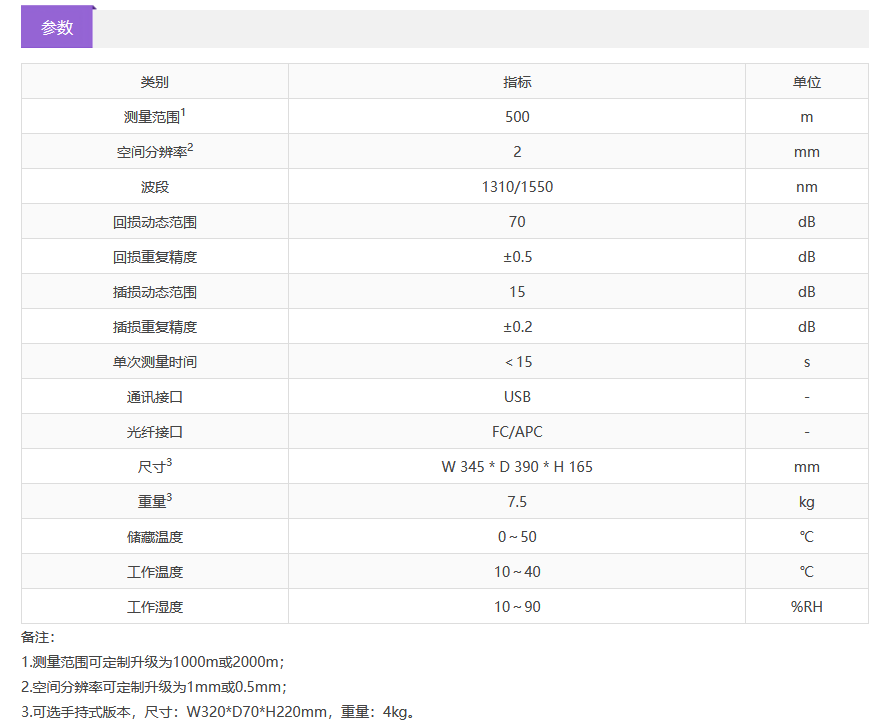Select the 储藏温度 row label

point(155,537)
